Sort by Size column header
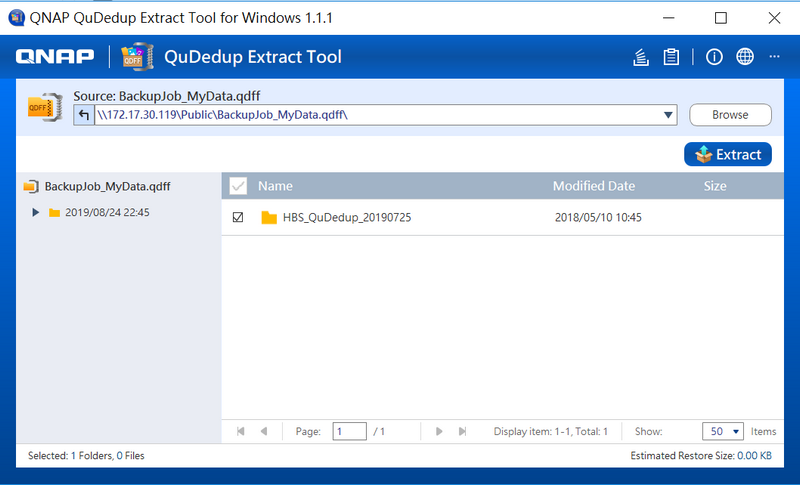The image size is (800, 485). click(715, 186)
